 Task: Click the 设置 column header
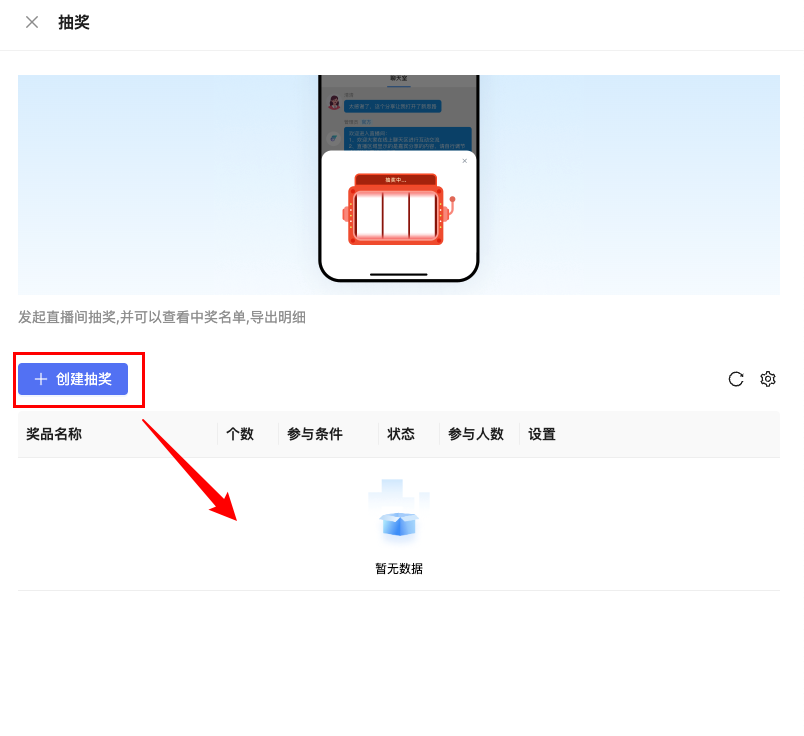click(x=542, y=434)
